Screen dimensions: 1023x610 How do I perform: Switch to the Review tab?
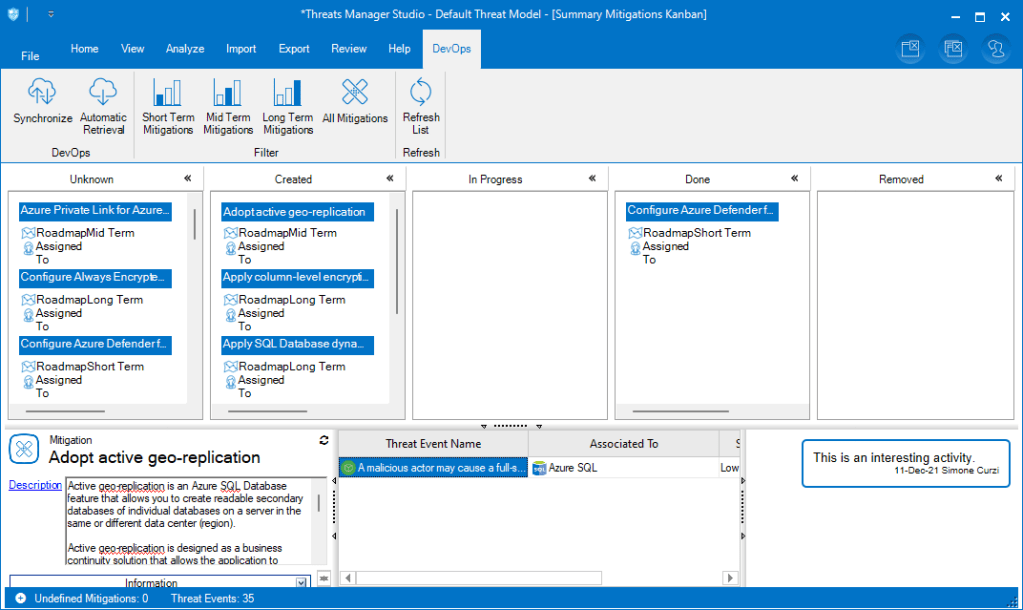tap(349, 49)
